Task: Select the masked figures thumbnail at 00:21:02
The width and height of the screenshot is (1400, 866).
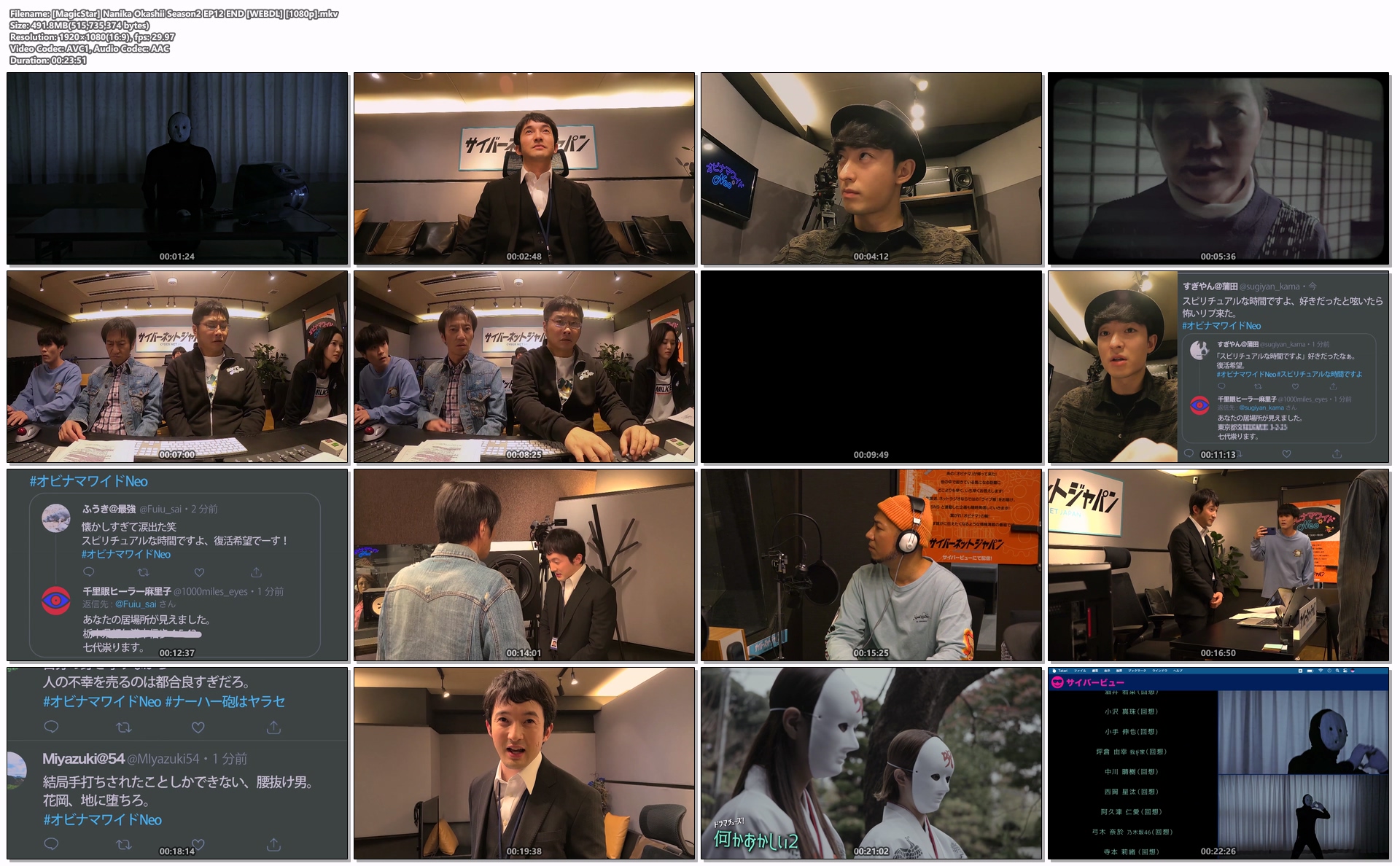Action: point(871,763)
